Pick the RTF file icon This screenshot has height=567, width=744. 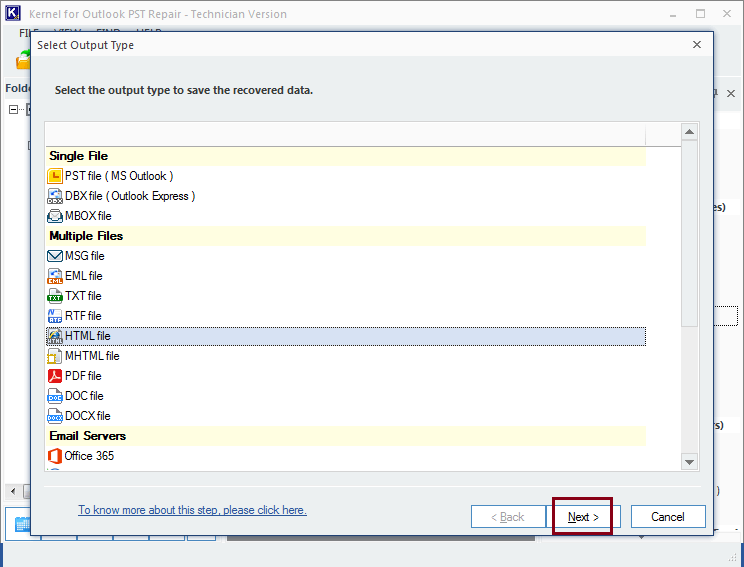(x=55, y=316)
